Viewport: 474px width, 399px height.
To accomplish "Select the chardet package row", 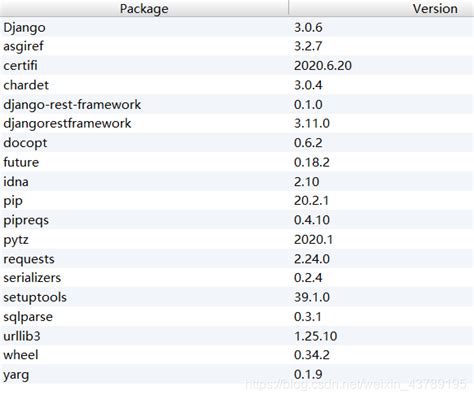I will [x=237, y=85].
